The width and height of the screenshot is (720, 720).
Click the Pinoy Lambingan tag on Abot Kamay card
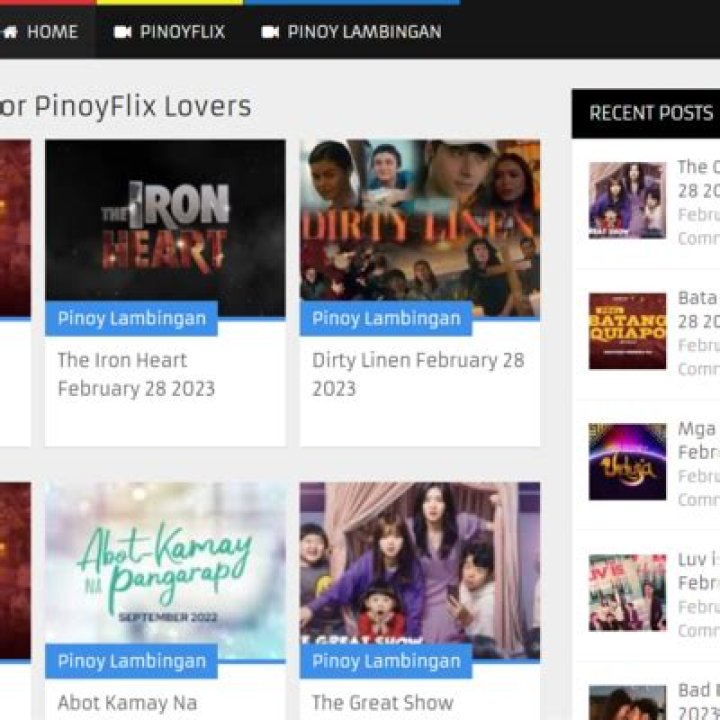coord(131,661)
